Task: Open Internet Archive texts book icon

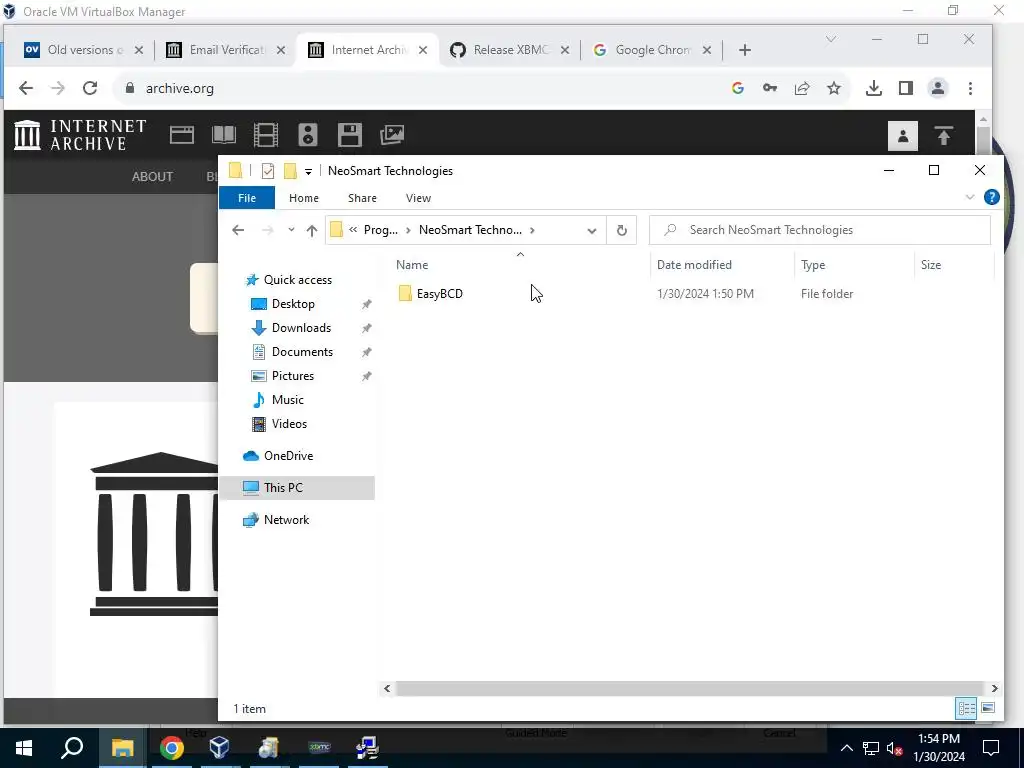Action: [x=224, y=135]
